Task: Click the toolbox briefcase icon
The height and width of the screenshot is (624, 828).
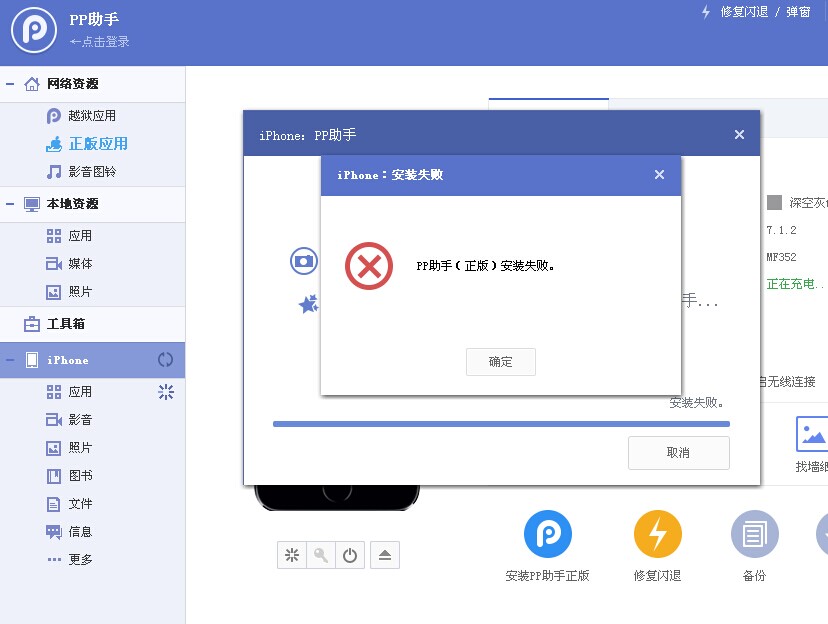Action: (x=32, y=324)
